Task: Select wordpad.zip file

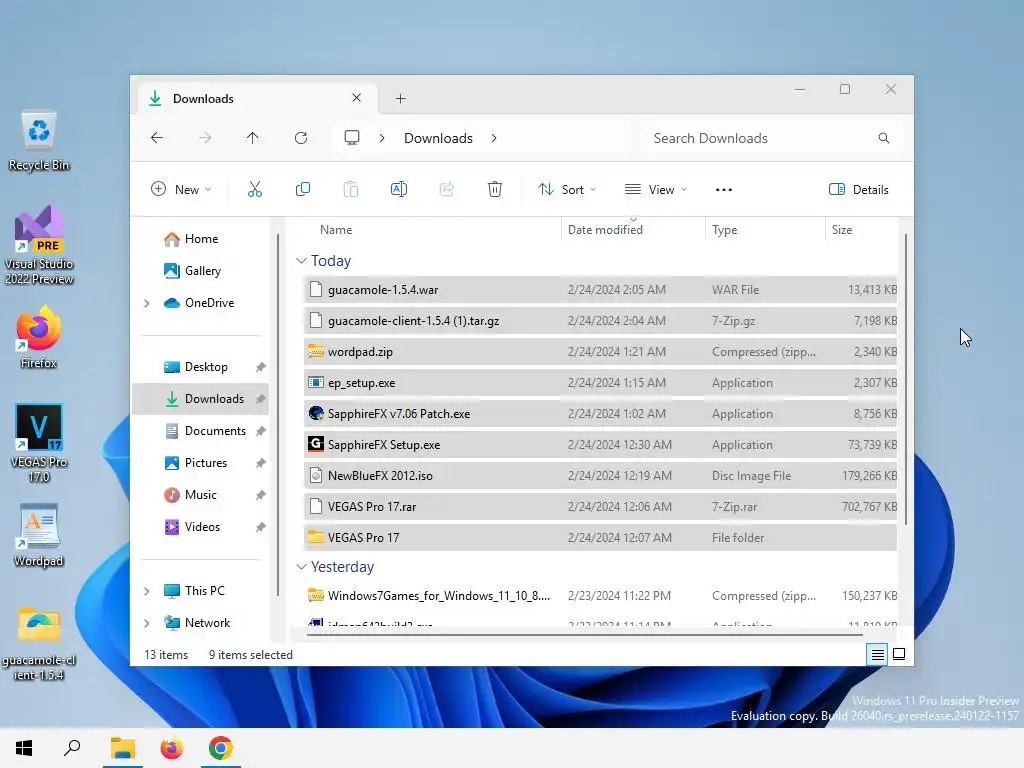Action: tap(600, 351)
